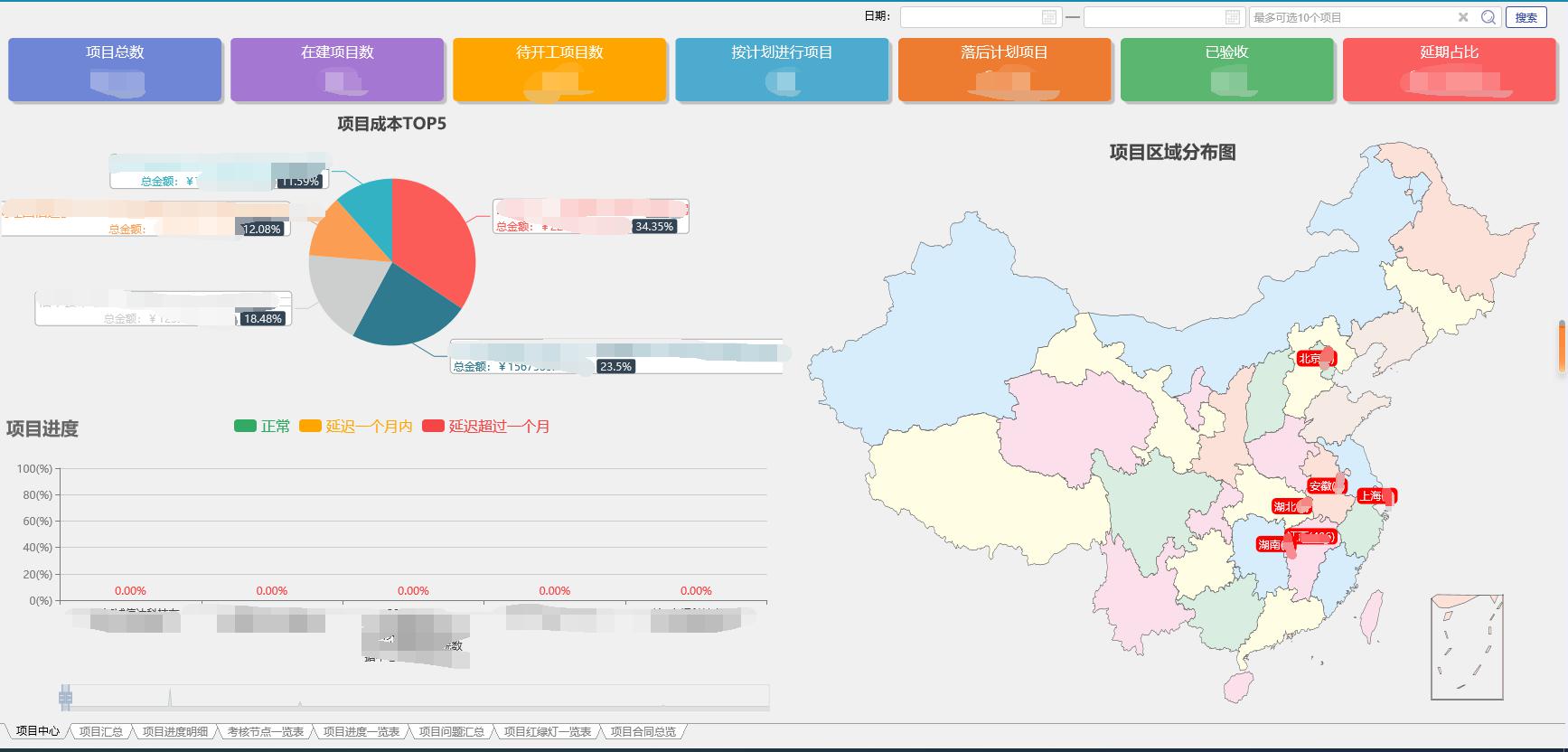Toggle the 延迟一个月内 legend series
1568x752 pixels.
pos(356,427)
